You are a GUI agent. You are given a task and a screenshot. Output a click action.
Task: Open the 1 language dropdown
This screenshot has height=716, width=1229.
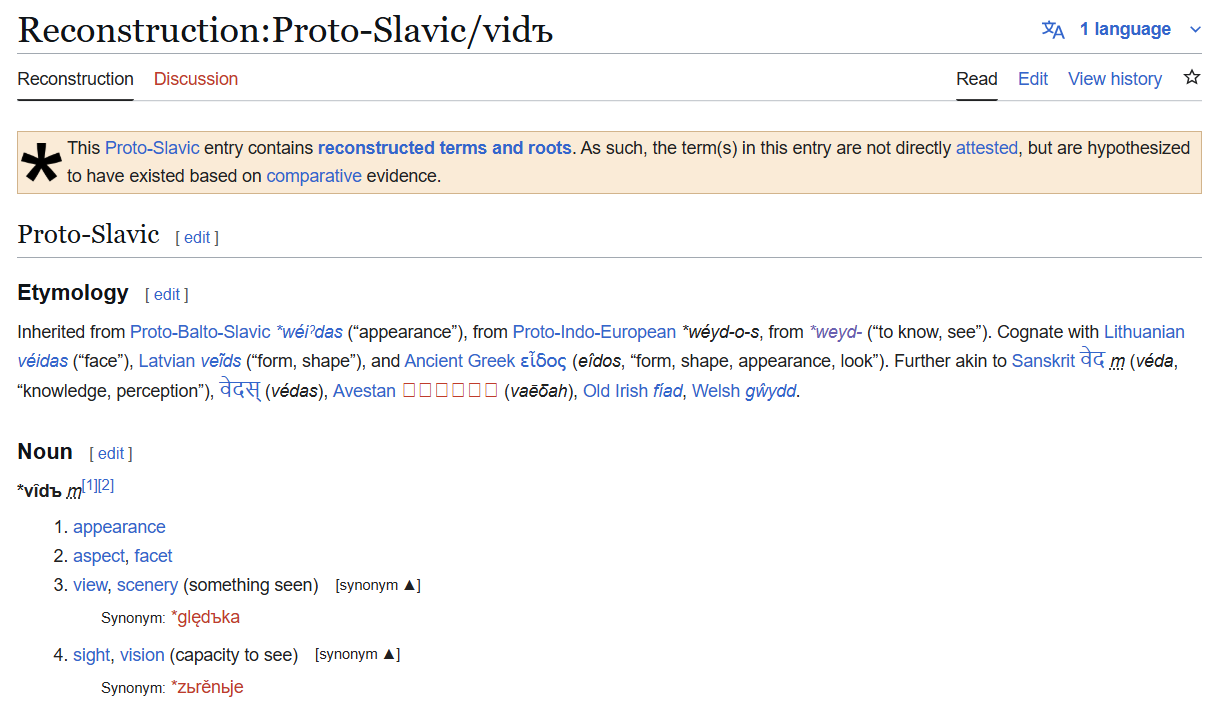point(1122,29)
